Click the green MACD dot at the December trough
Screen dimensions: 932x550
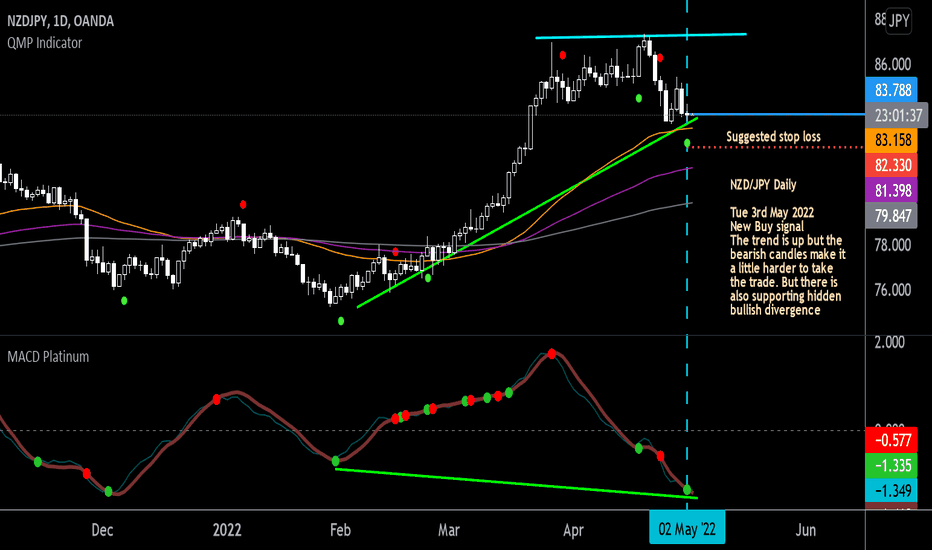(x=108, y=491)
